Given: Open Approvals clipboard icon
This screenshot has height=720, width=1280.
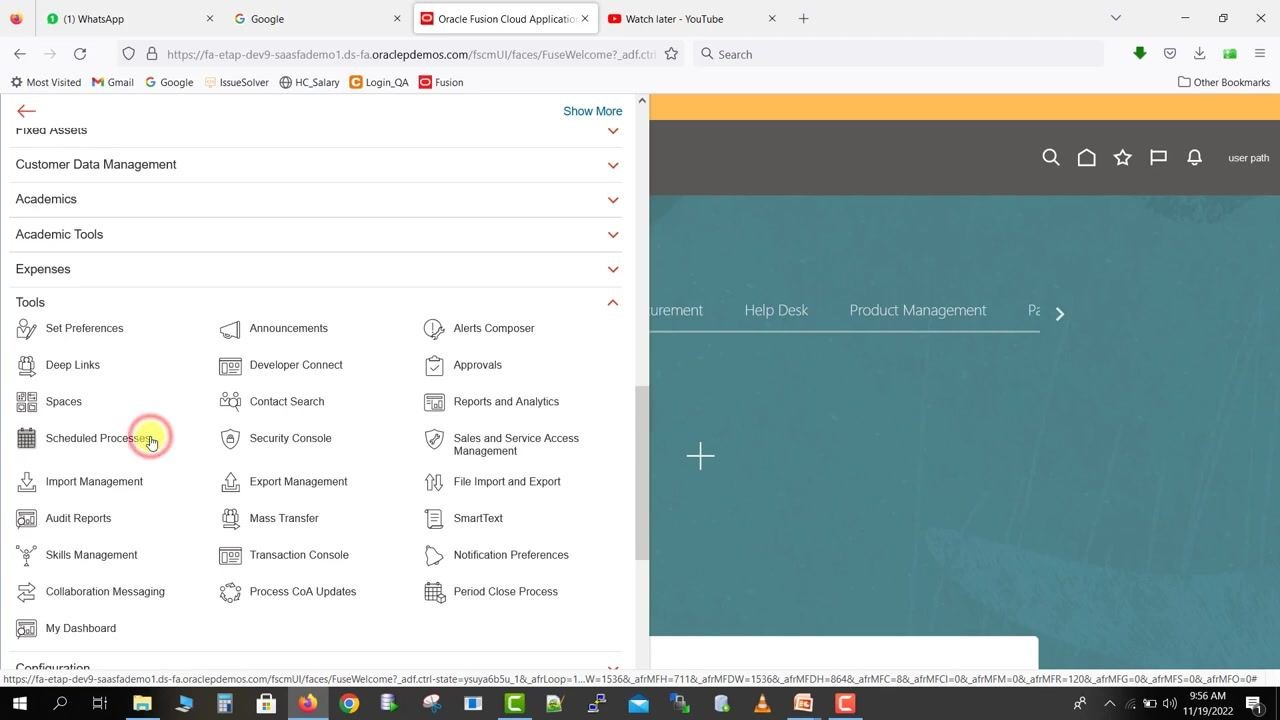Looking at the screenshot, I should point(434,365).
